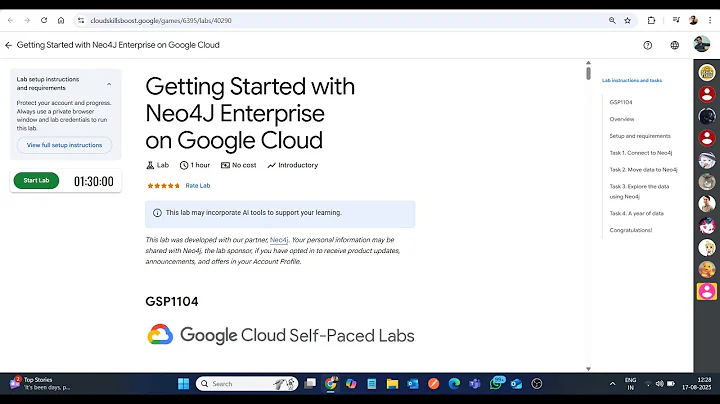Click the Google Cloud Self-Paced Labs logo
The height and width of the screenshot is (404, 720).
tap(281, 335)
